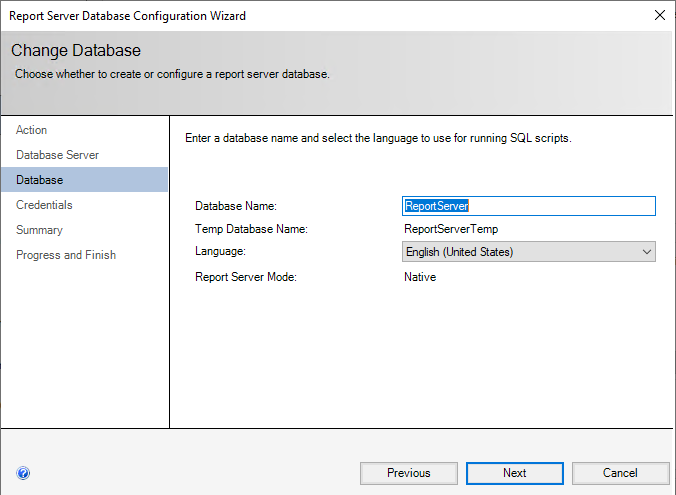Click the Language field label
Viewport: 676px width, 495px height.
(219, 252)
